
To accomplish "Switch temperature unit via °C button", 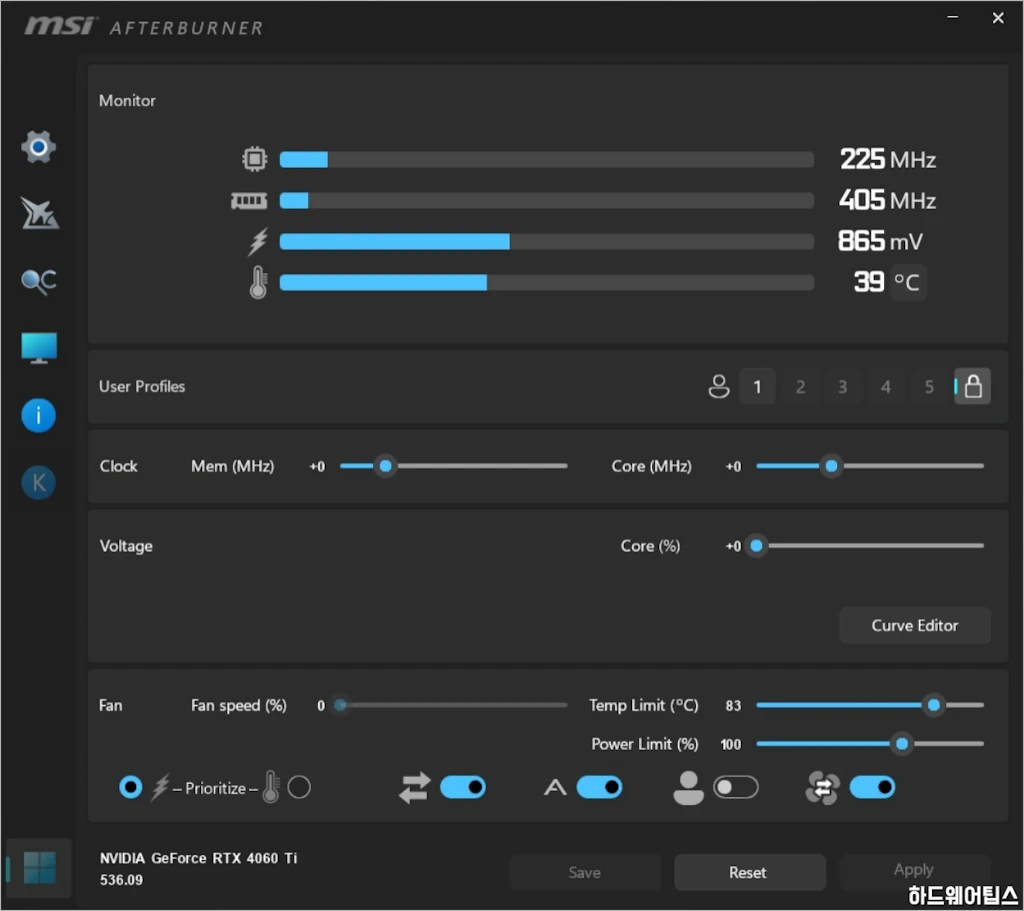I will coord(908,282).
